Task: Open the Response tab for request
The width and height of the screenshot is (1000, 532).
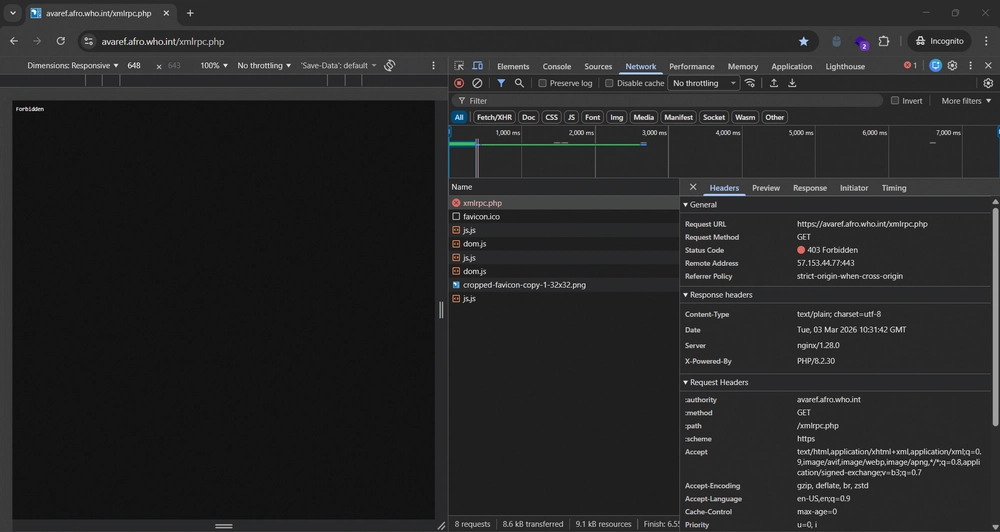Action: [809, 188]
